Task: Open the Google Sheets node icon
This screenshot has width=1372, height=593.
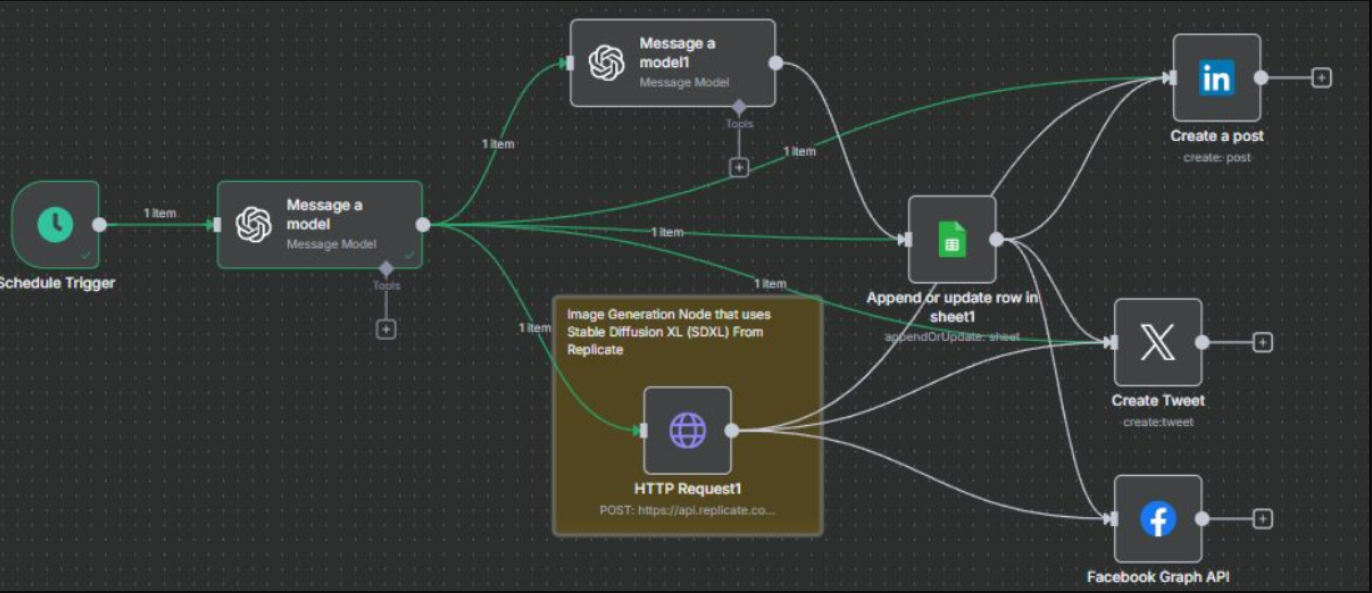Action: (951, 240)
